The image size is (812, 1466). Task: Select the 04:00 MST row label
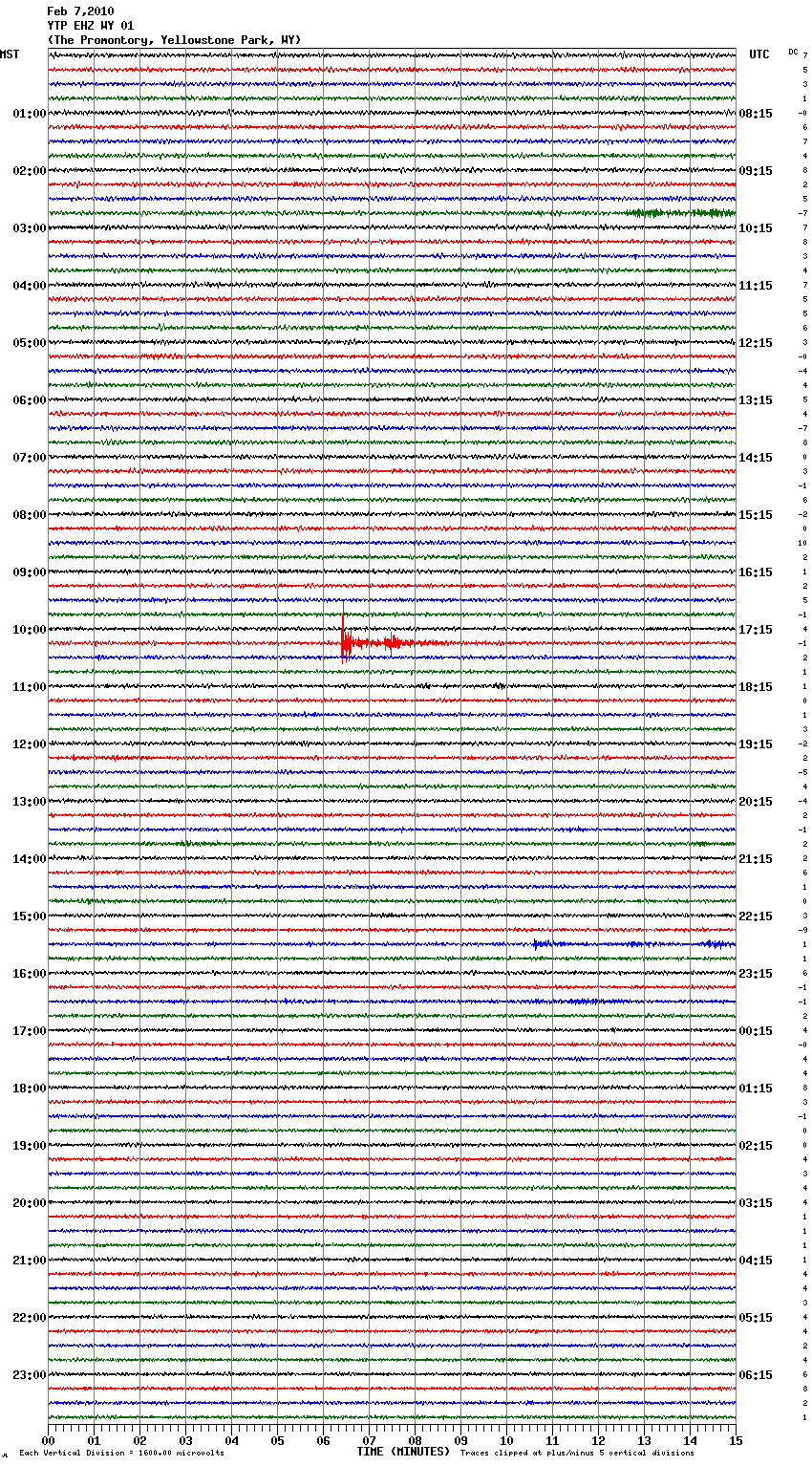tap(30, 286)
